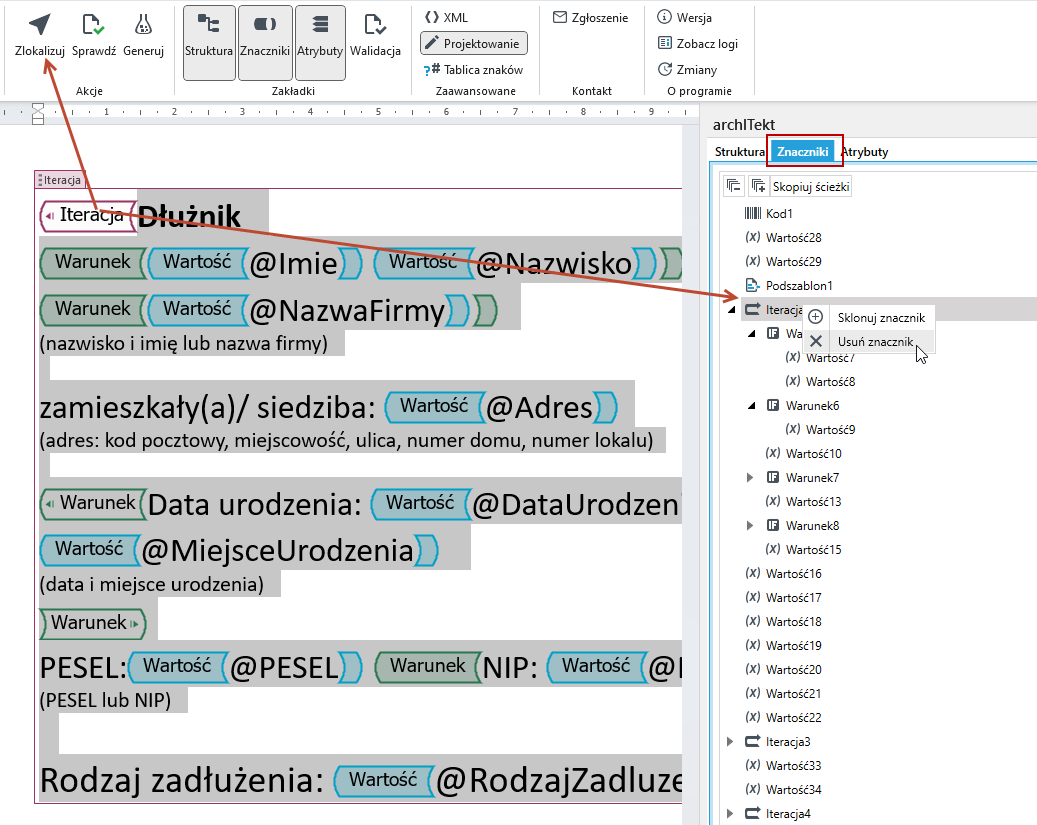Select the Kod1 barcode marker
The image size is (1037, 825).
[x=768, y=214]
